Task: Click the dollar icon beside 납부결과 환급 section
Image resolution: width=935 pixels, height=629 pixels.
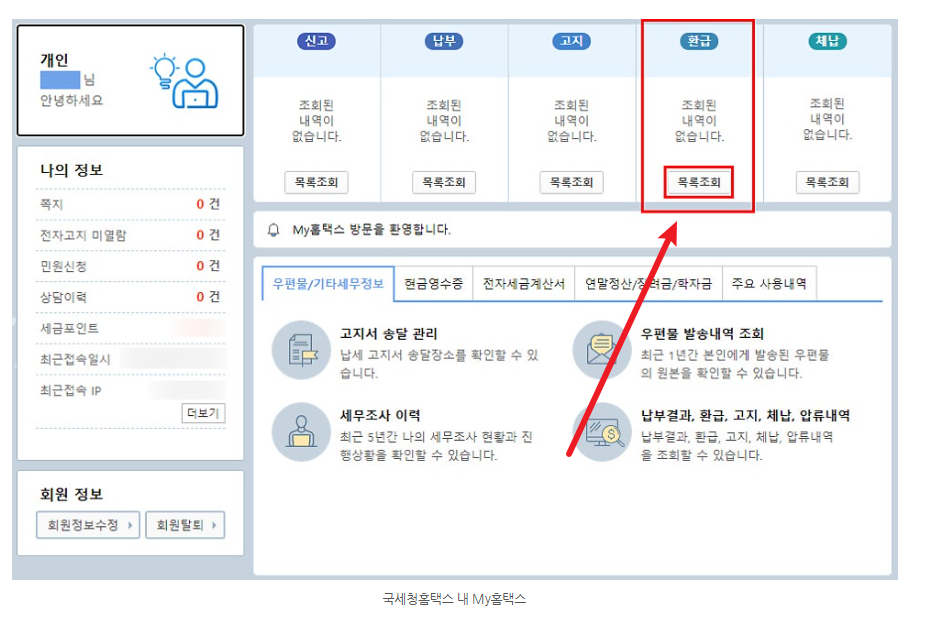Action: tap(601, 432)
